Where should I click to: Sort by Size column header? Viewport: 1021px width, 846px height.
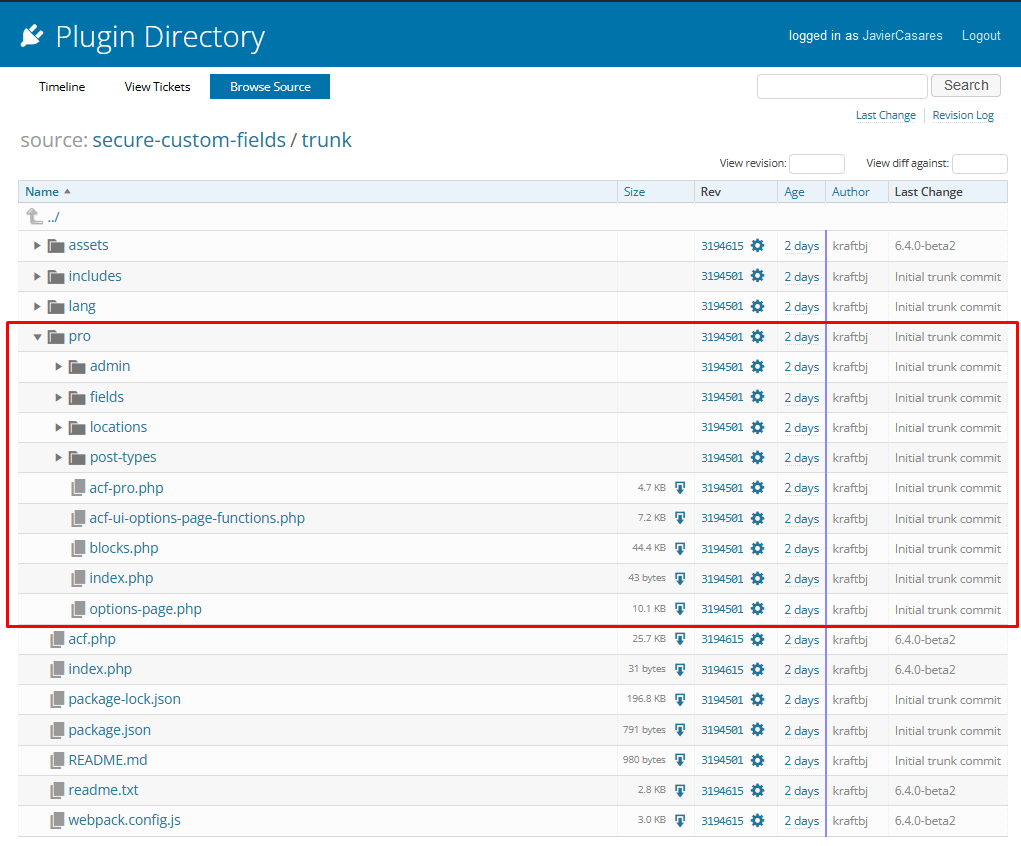click(634, 191)
